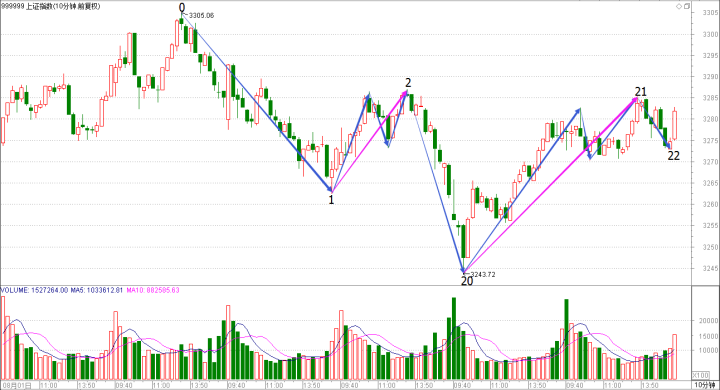This screenshot has width=720, height=390.
Task: Click the window restore icon beside the diamond
Action: pyautogui.click(x=686, y=6)
